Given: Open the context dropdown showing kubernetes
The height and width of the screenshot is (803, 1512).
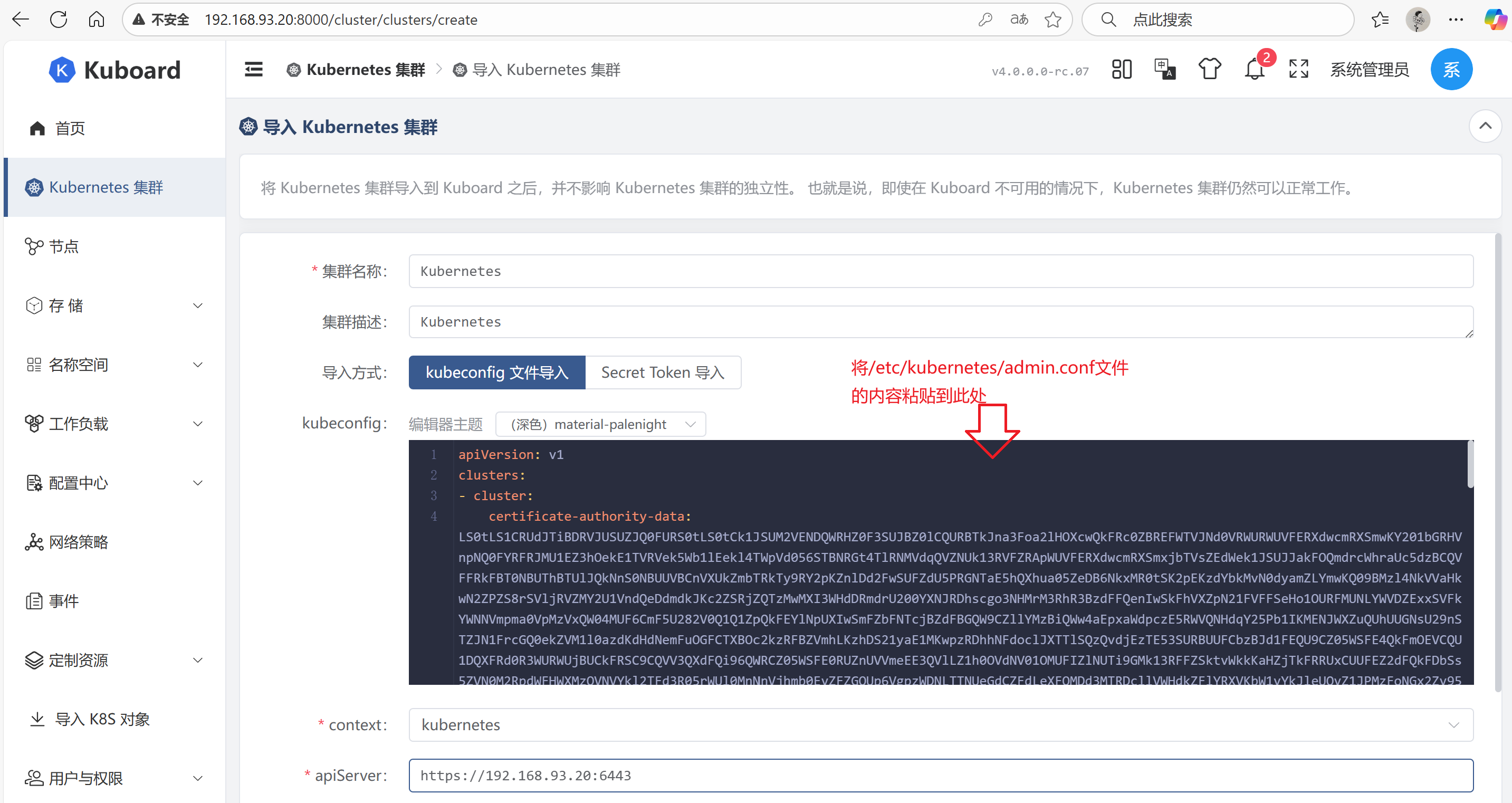Looking at the screenshot, I should coord(941,724).
